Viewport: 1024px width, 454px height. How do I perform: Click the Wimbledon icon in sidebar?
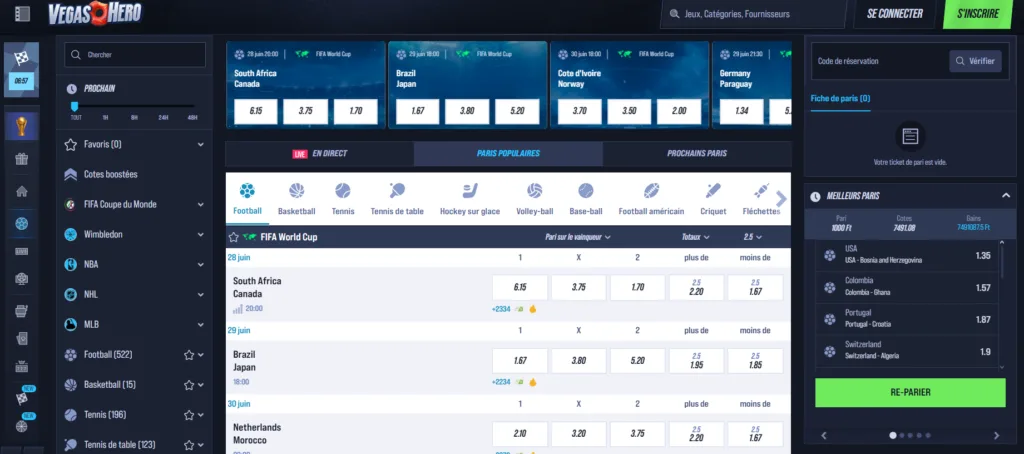click(x=71, y=235)
